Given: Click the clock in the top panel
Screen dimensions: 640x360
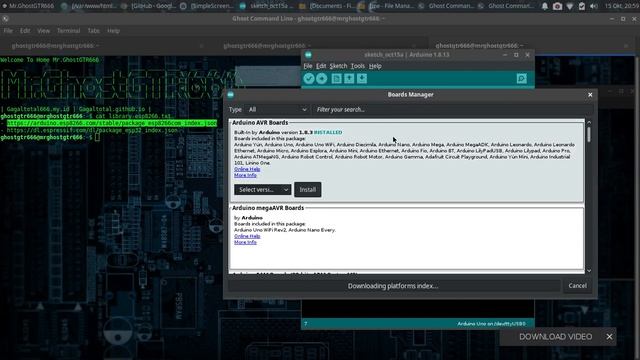Looking at the screenshot, I should click(621, 6).
